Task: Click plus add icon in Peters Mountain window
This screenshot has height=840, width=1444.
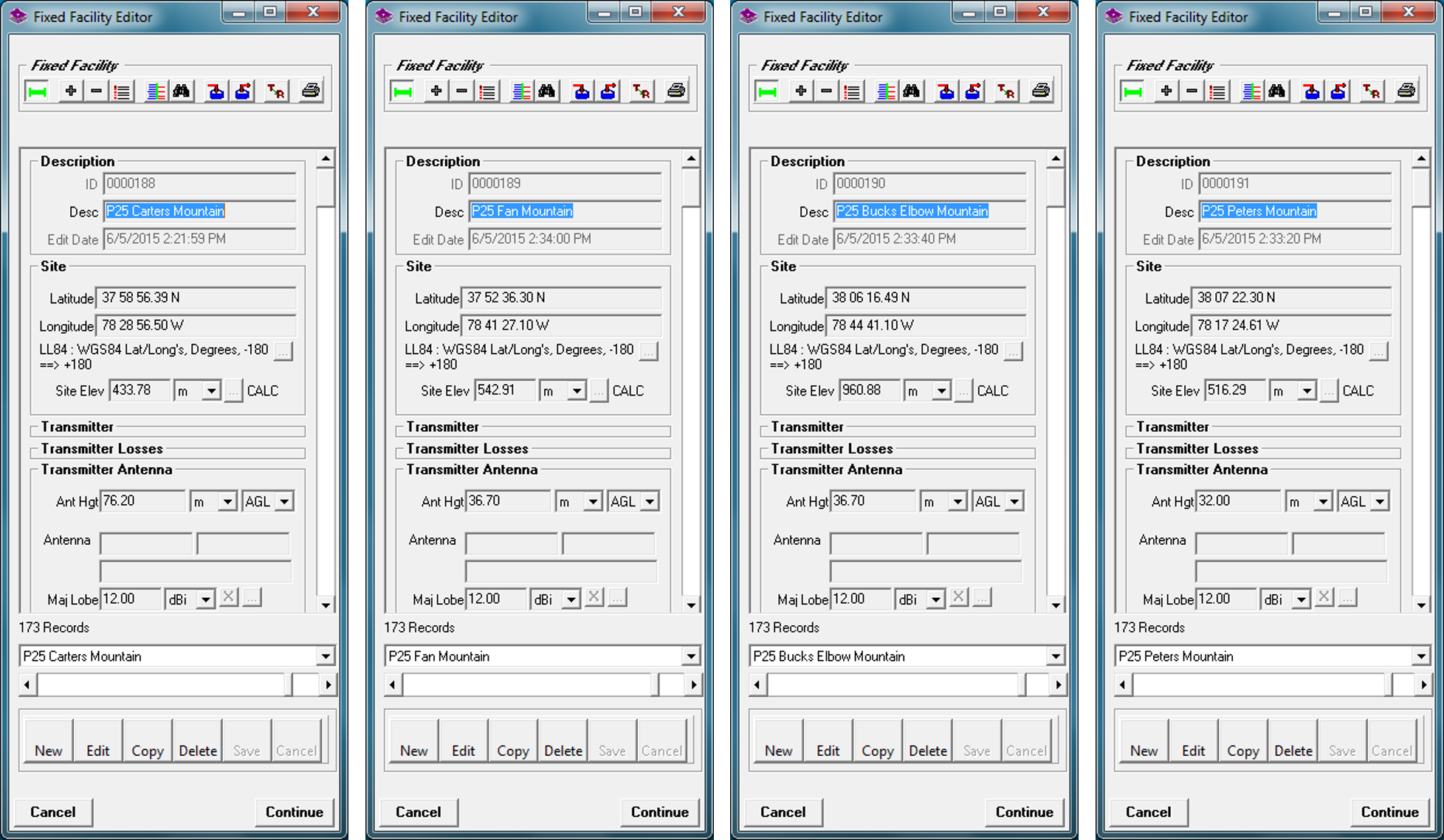Action: (x=1166, y=92)
